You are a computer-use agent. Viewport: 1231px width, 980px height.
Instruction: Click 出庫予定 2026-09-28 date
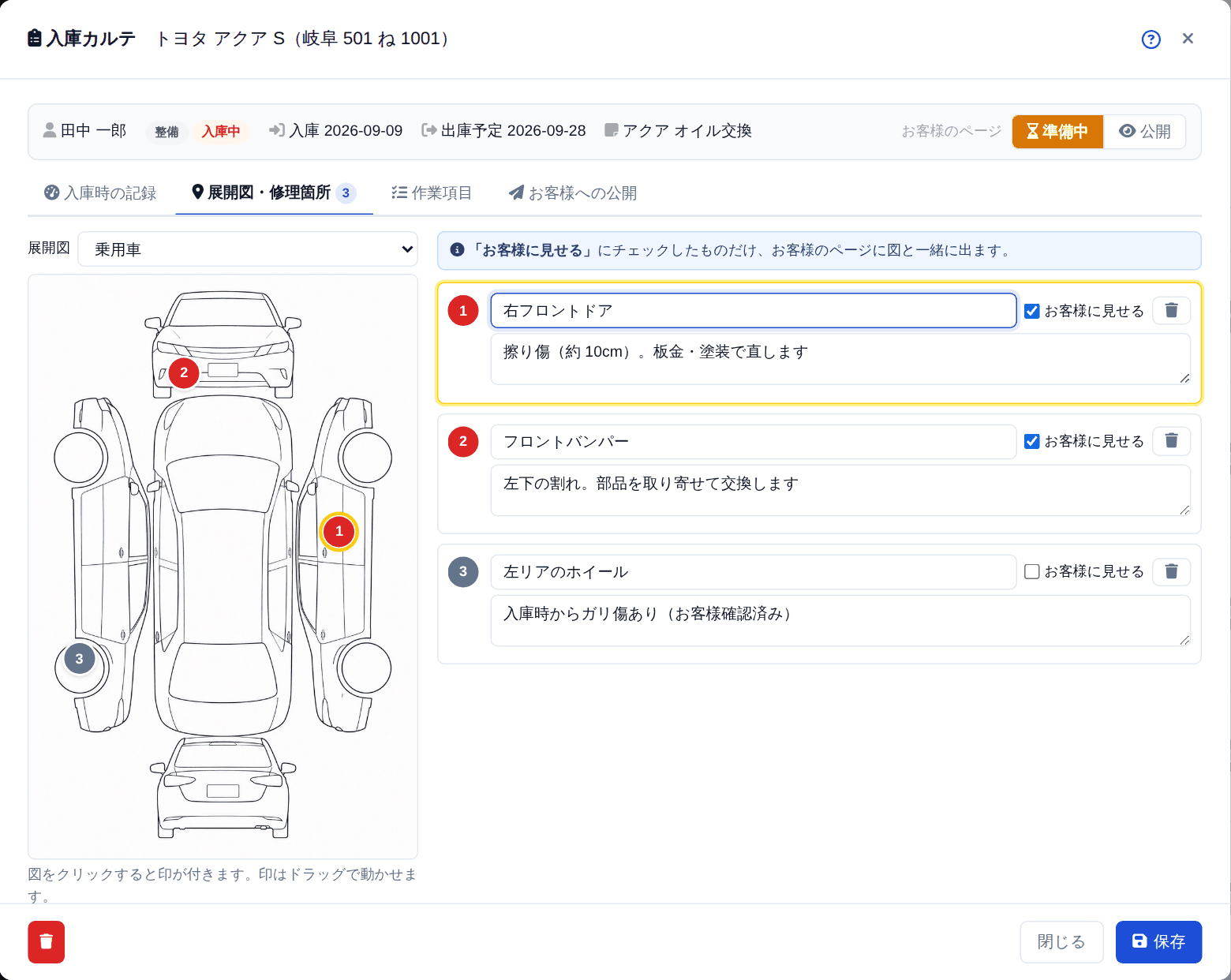(513, 131)
